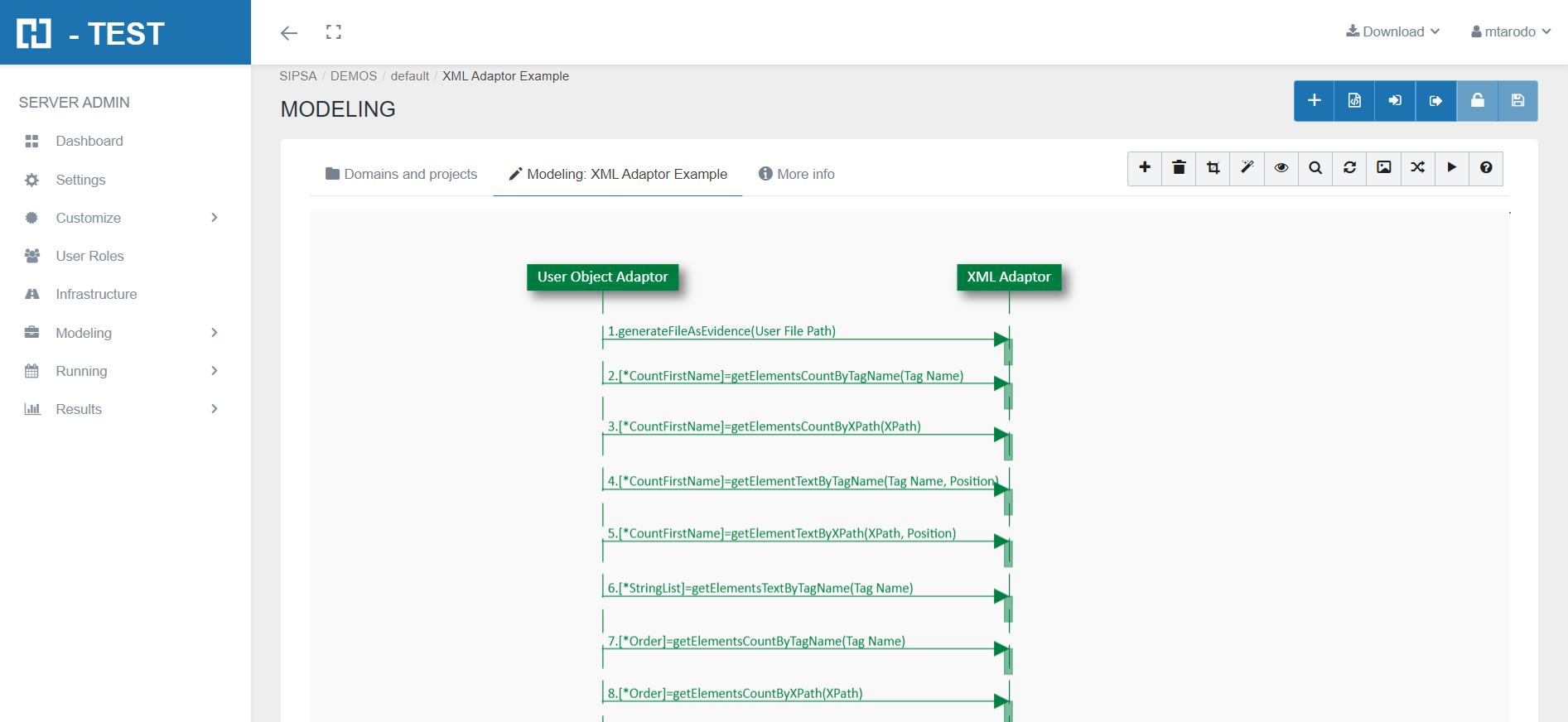
Task: Click the trash delete icon in diagram toolbar
Action: coord(1179,168)
